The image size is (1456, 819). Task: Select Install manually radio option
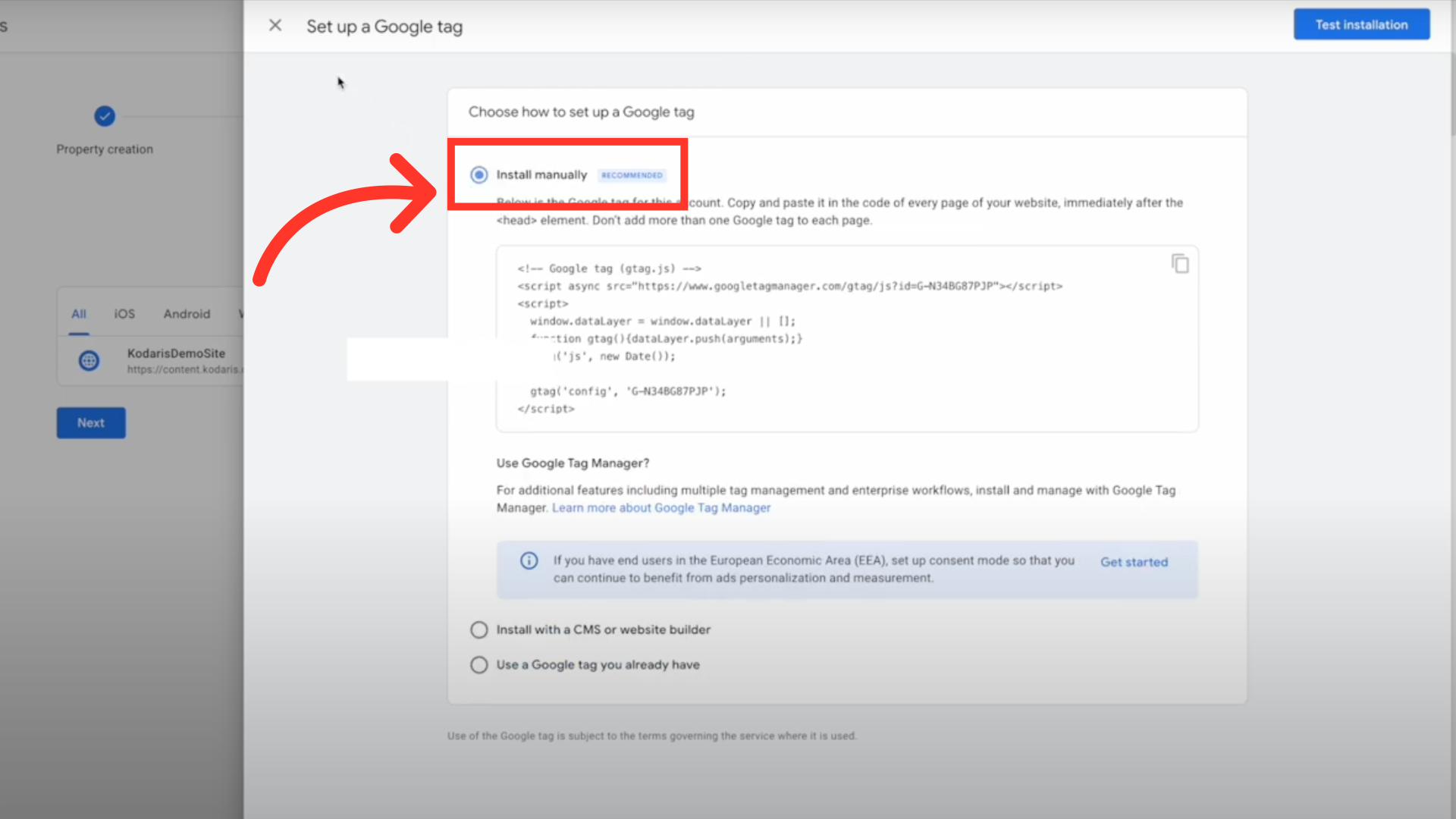coord(479,175)
